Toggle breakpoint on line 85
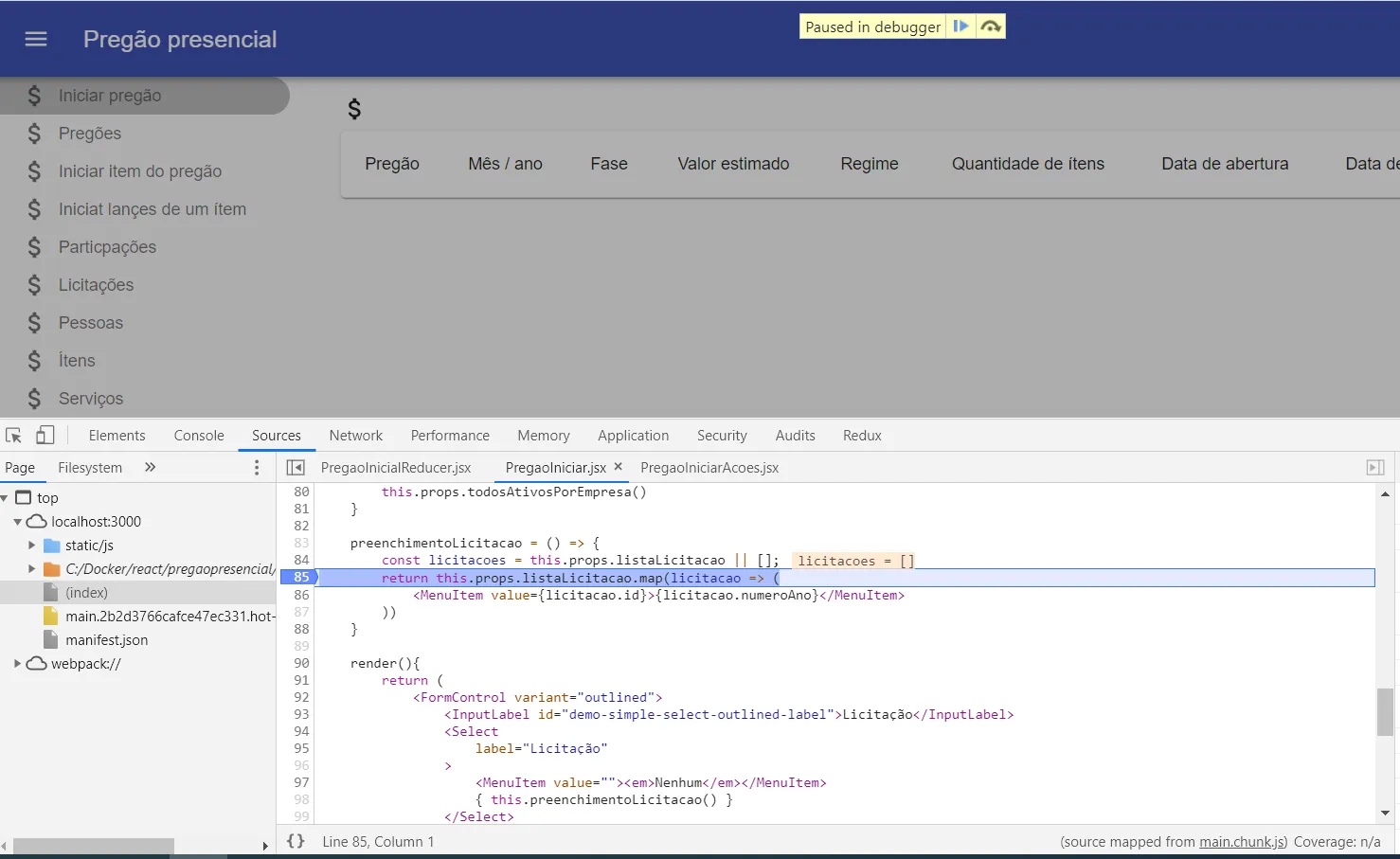The width and height of the screenshot is (1400, 859). tap(300, 578)
